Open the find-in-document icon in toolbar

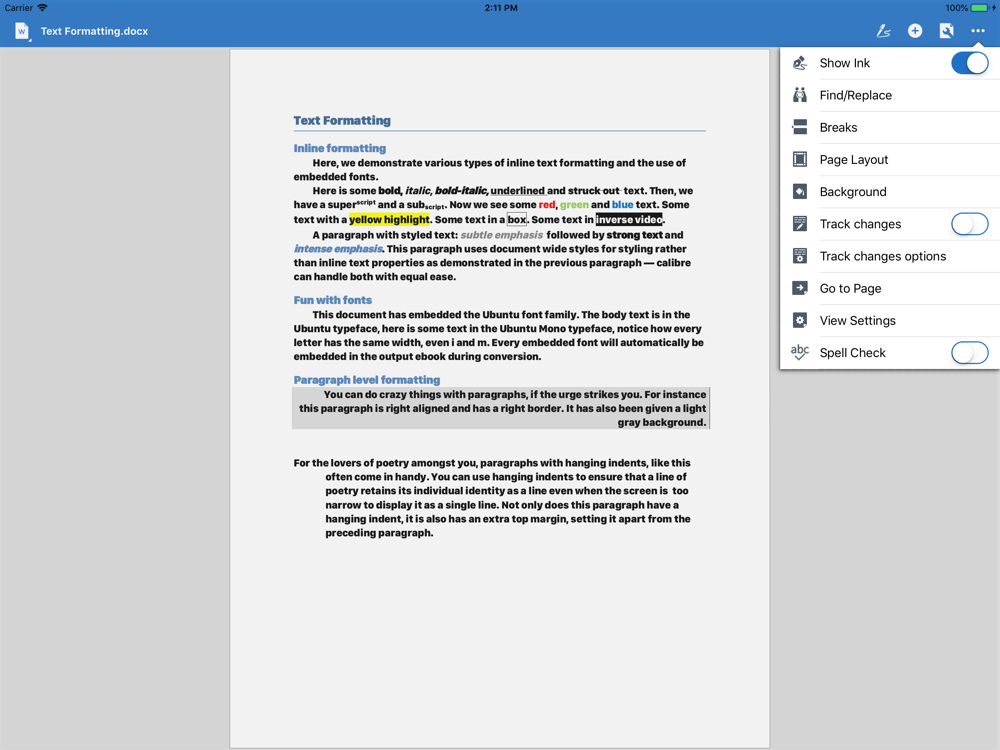(x=946, y=31)
